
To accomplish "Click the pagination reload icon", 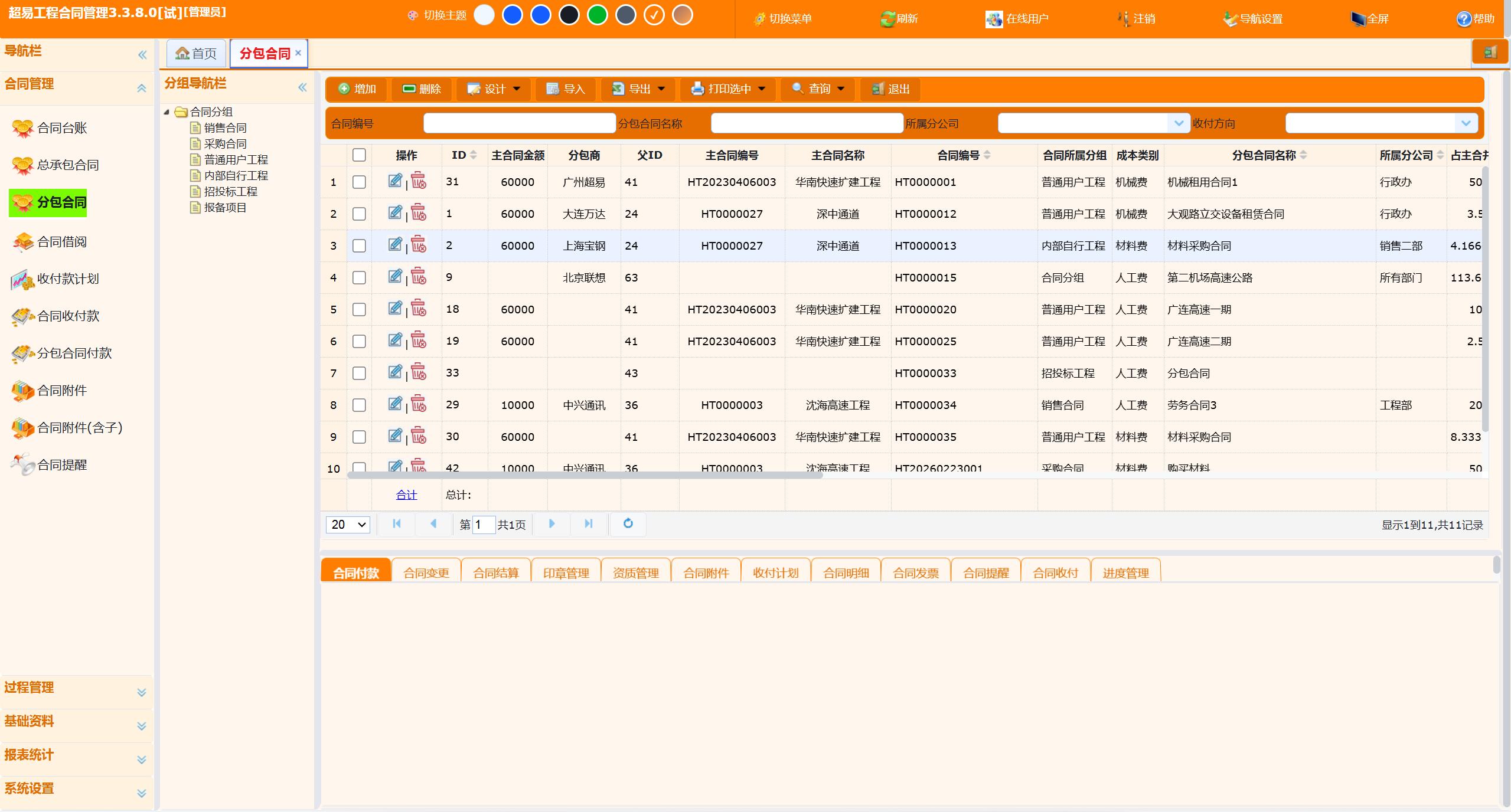I will [x=628, y=523].
